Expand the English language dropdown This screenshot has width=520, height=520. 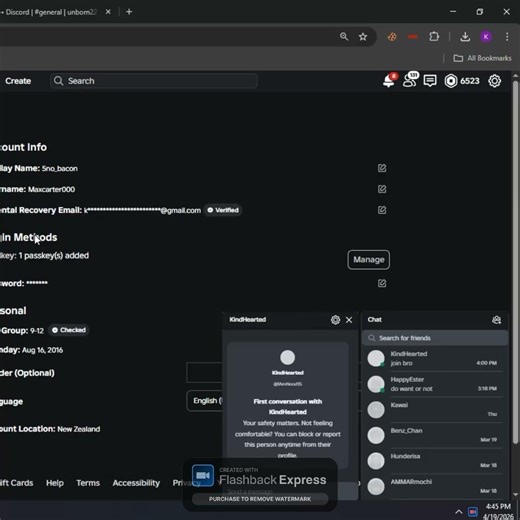coord(204,401)
